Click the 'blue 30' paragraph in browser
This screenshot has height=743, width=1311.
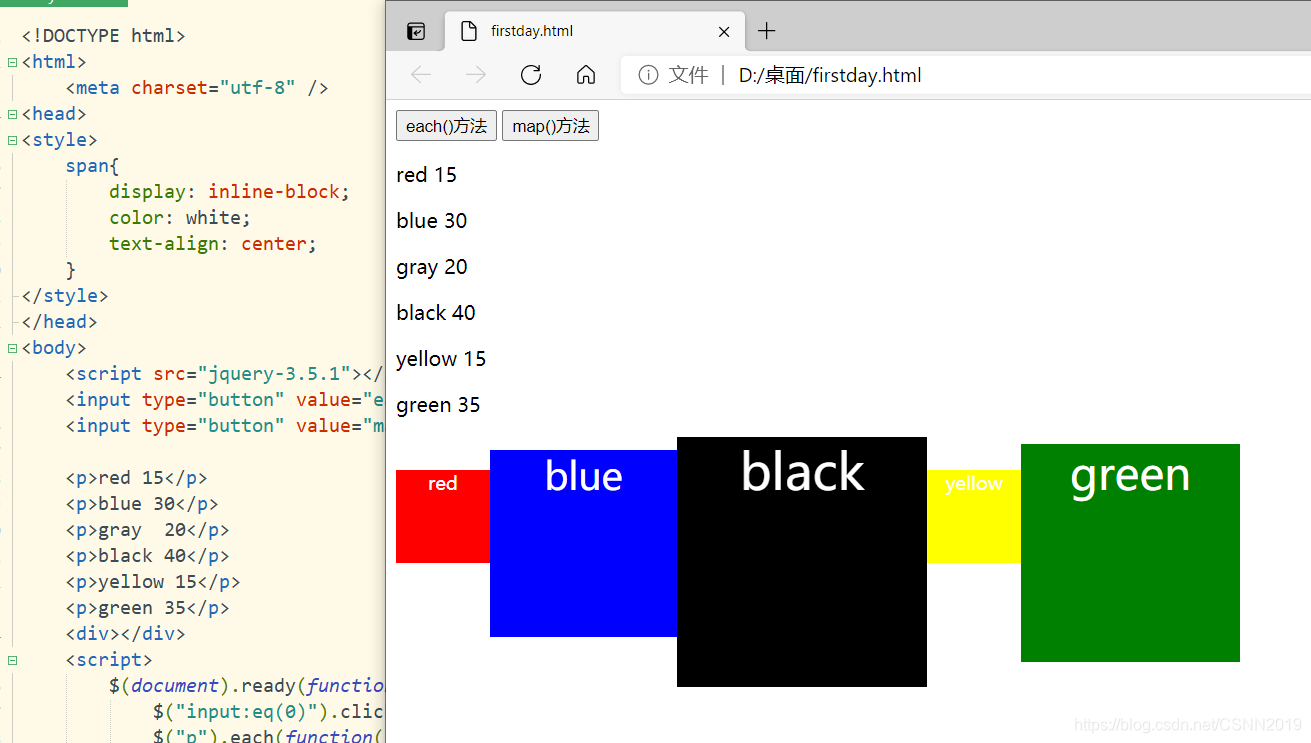431,221
